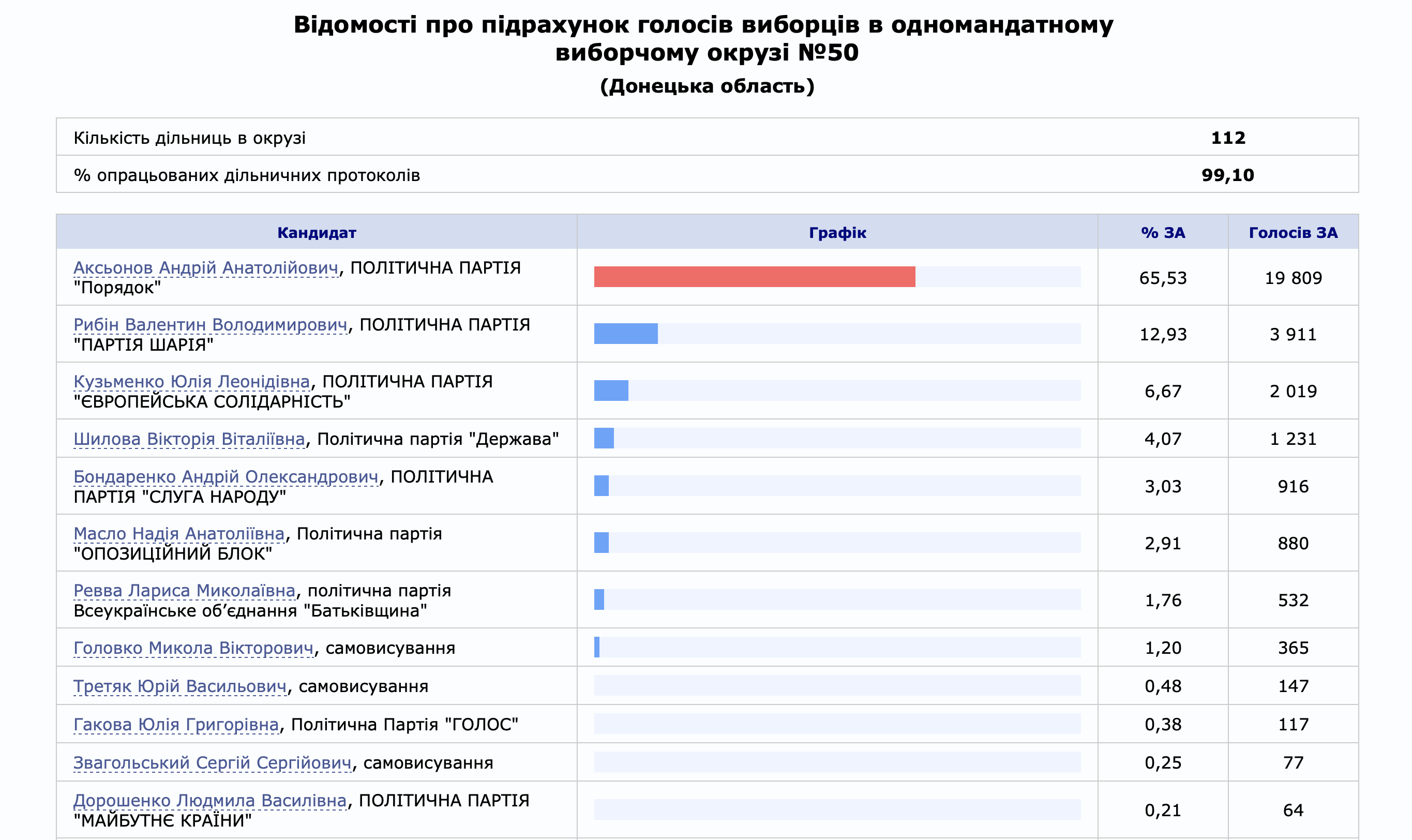Screen dimensions: 1412x840
Task: Open Головко Микола Вікторович link
Action: (x=193, y=648)
